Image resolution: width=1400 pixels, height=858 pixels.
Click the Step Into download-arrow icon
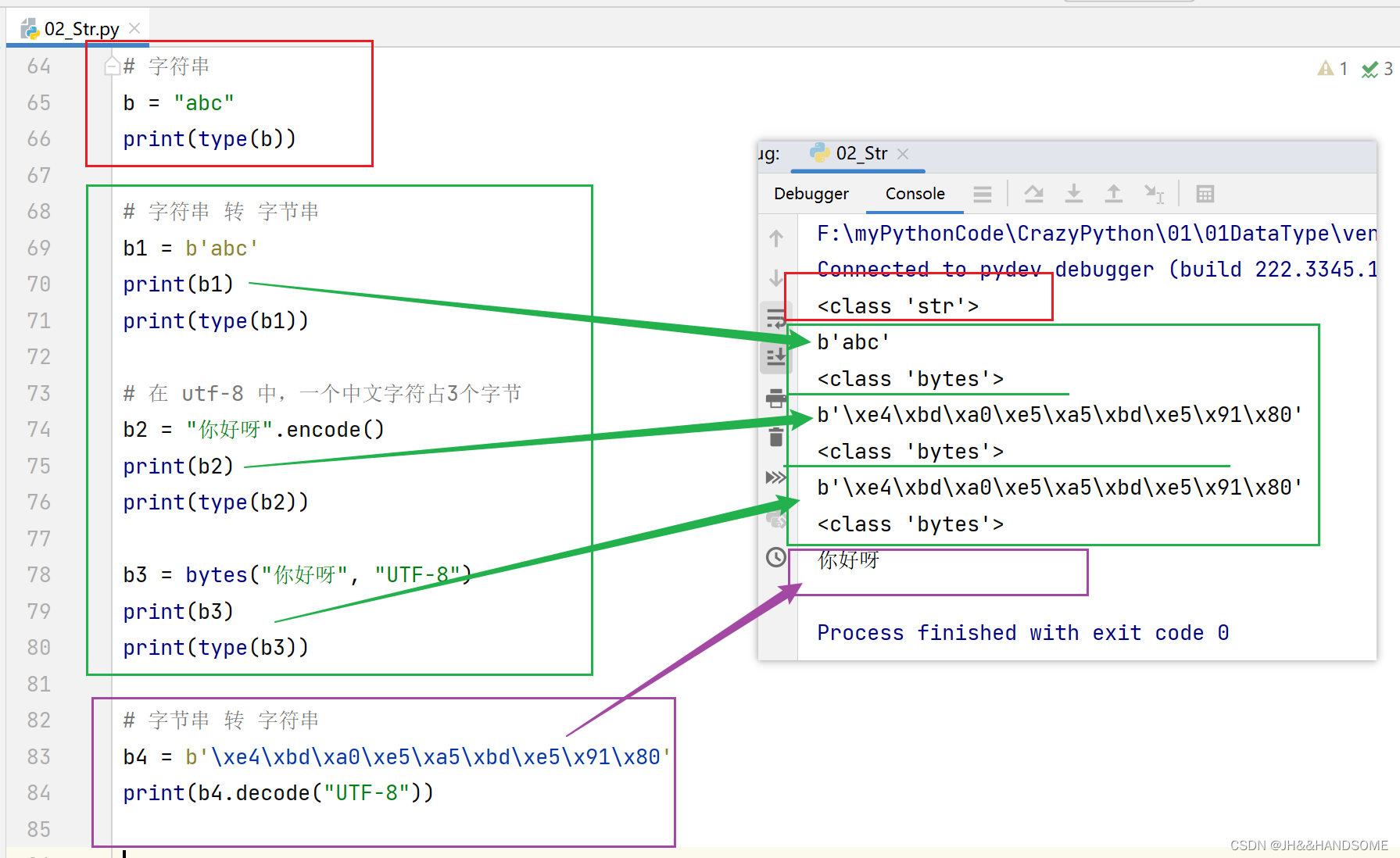tap(1074, 194)
